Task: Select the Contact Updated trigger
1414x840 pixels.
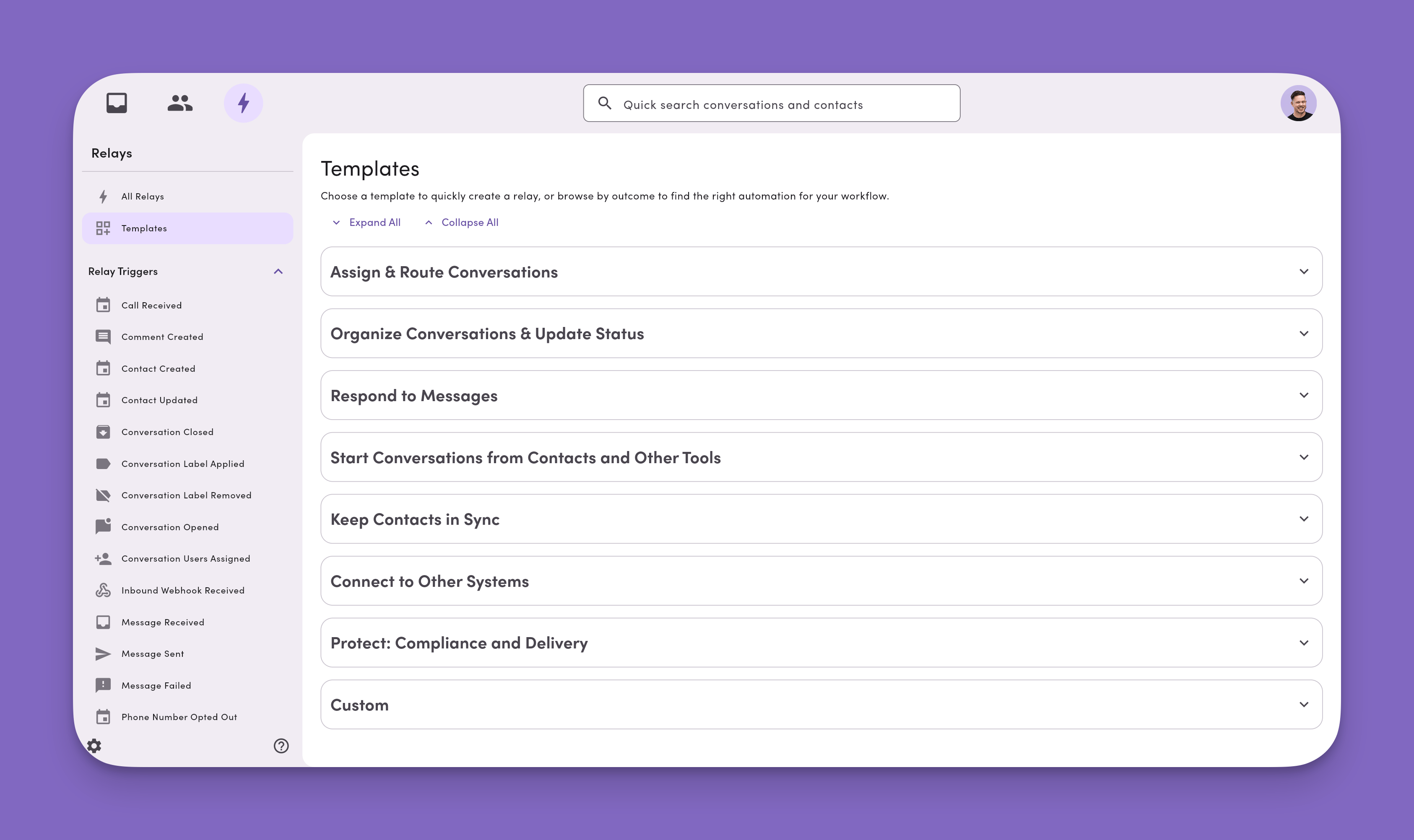Action: [187, 400]
